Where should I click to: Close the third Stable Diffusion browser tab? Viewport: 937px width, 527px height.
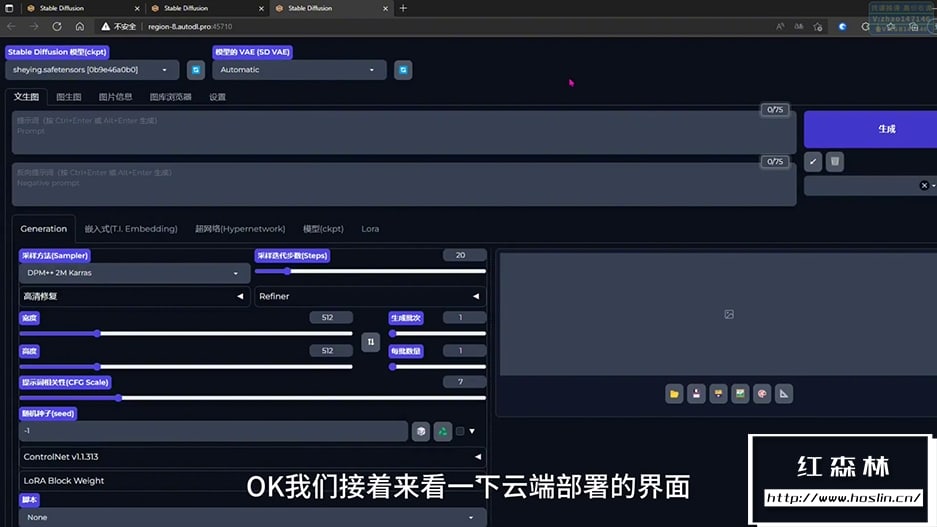point(385,8)
